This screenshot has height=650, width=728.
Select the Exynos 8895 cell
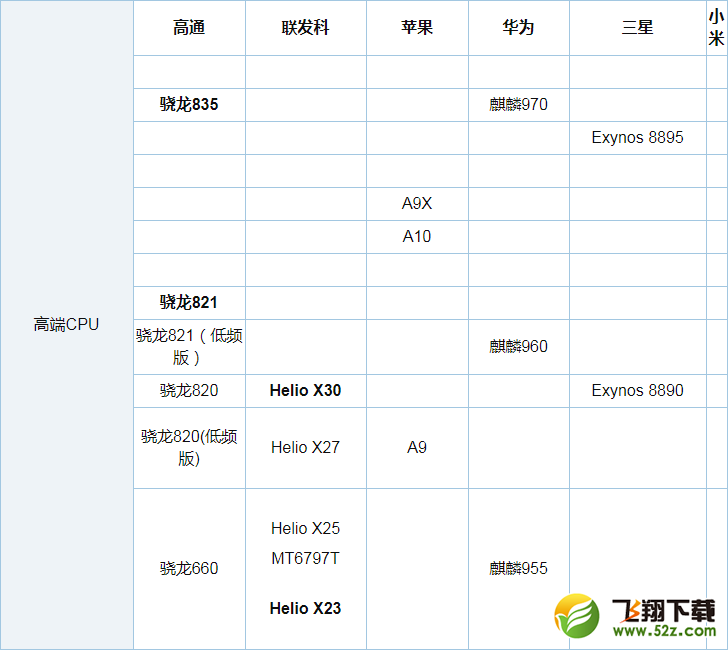tap(637, 137)
